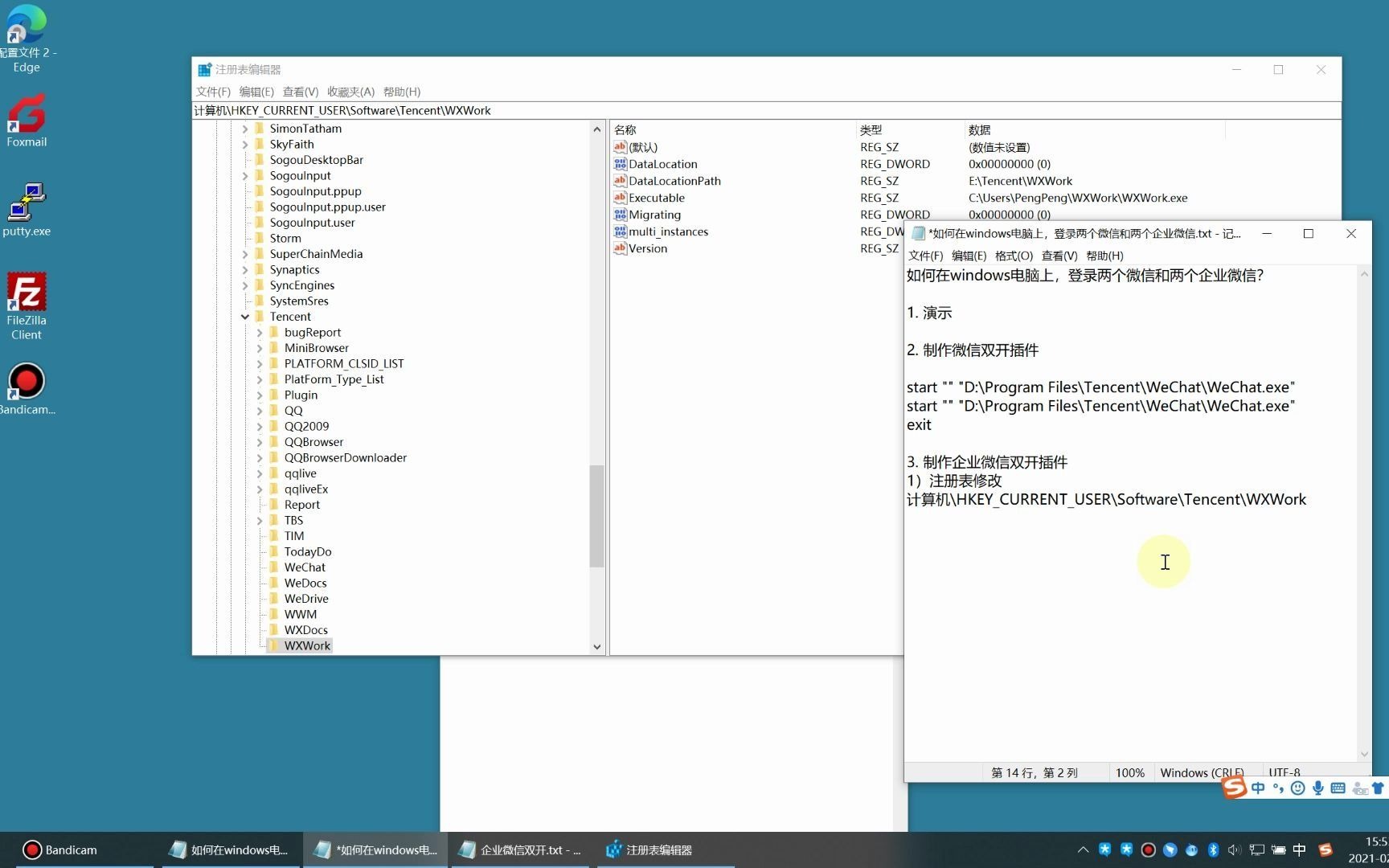Expand the QQBrowser registry key
The width and height of the screenshot is (1389, 868).
260,442
